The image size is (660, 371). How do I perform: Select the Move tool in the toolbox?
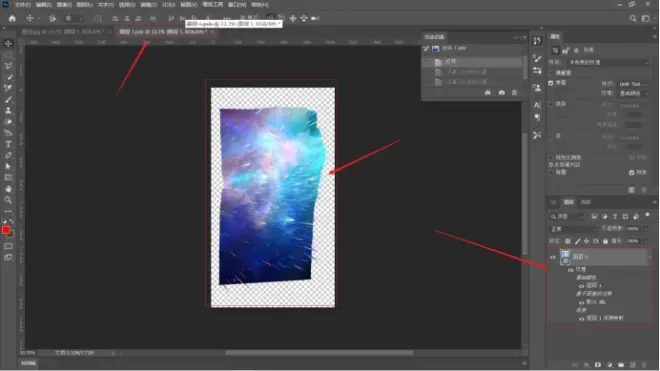click(8, 44)
